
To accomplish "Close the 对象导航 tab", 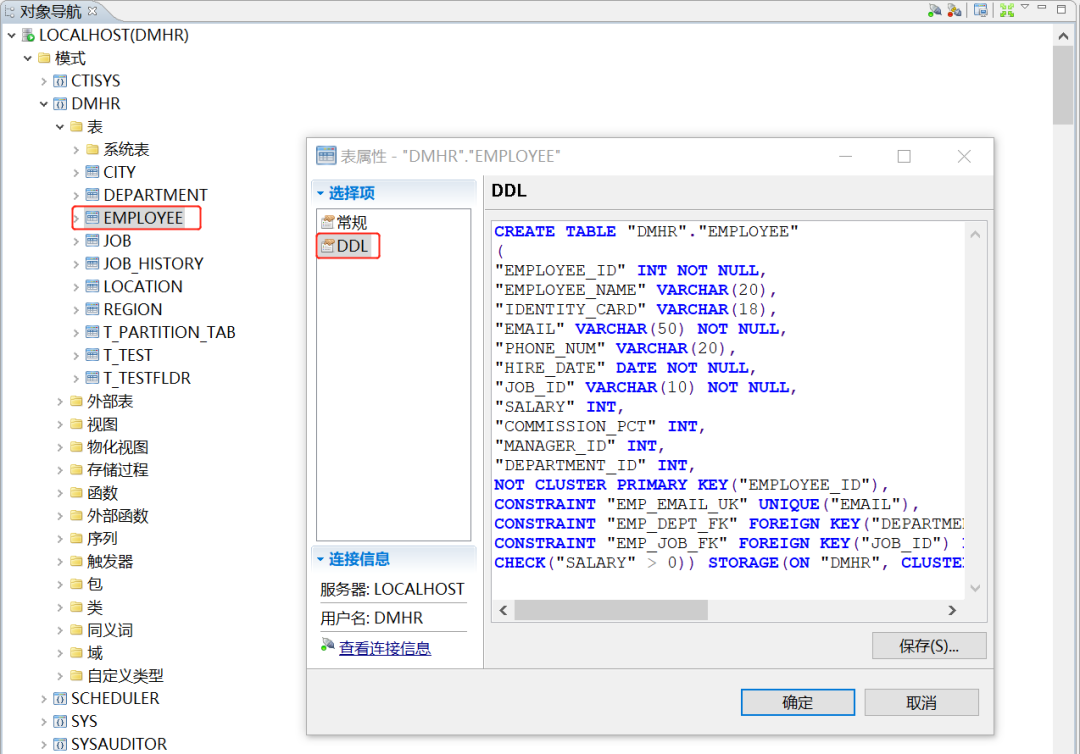I will point(92,11).
